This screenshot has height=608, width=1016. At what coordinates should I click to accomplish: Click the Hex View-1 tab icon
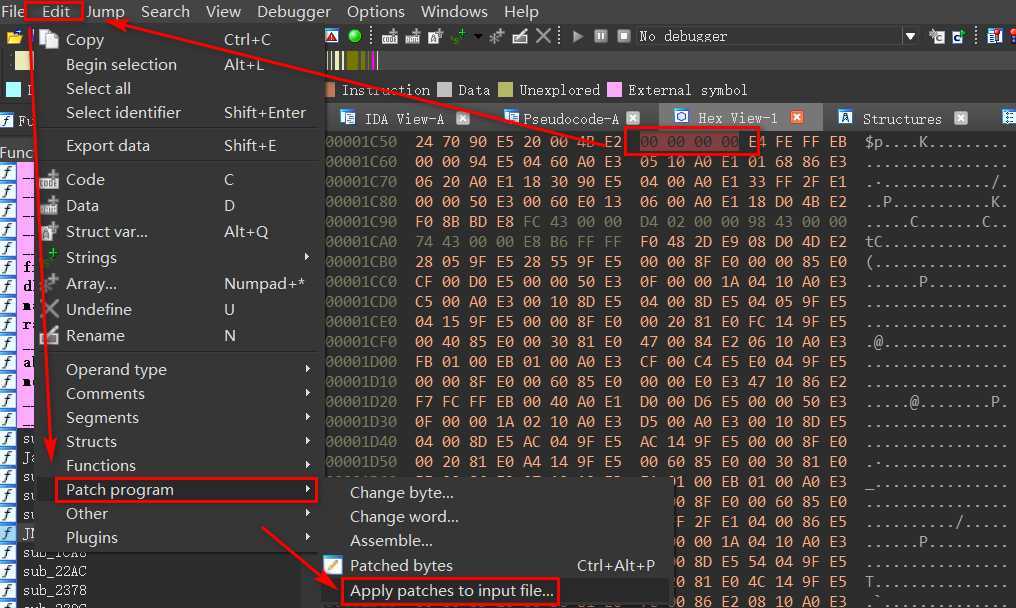coord(681,117)
